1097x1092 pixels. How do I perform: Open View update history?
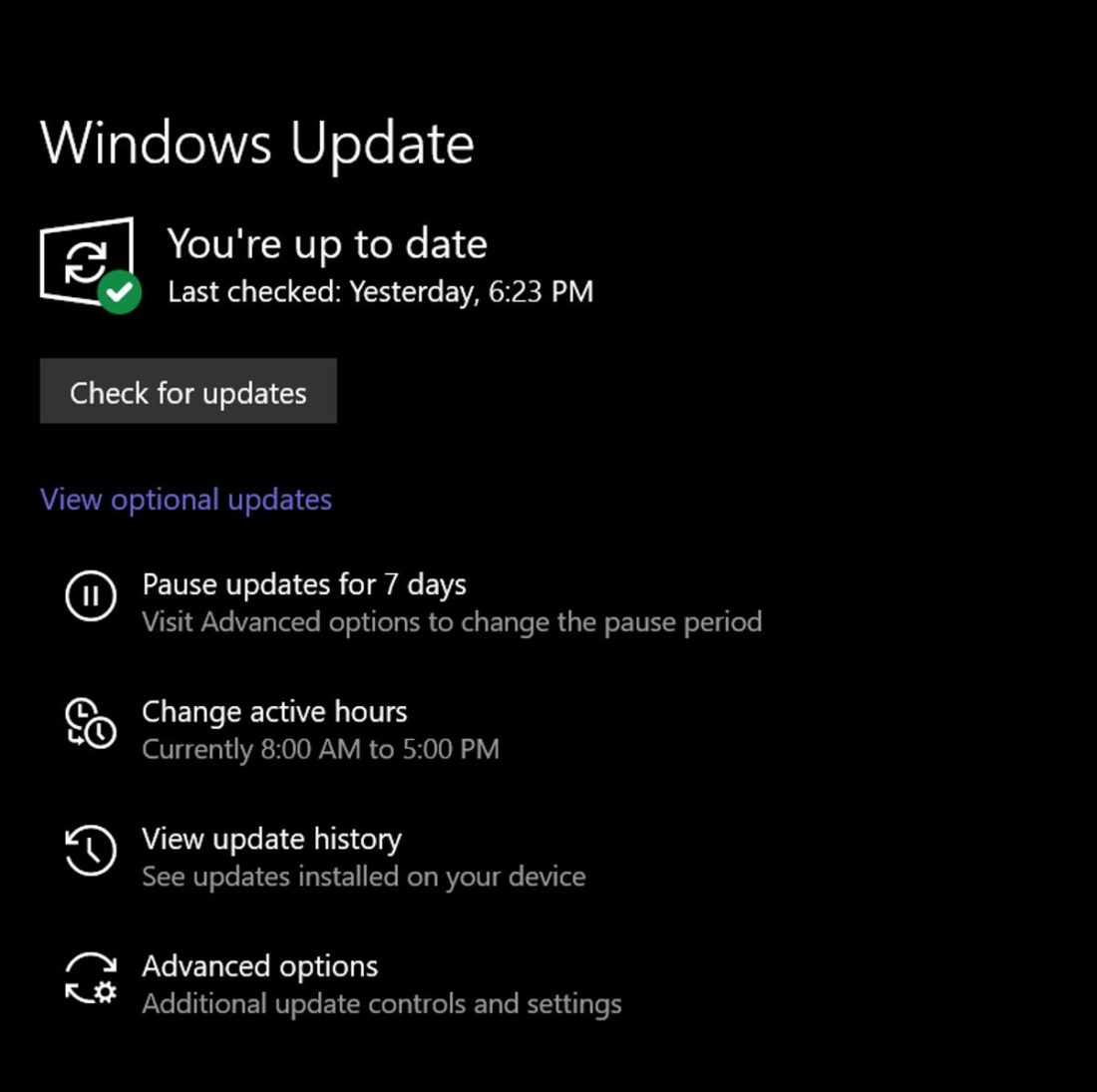pos(271,839)
